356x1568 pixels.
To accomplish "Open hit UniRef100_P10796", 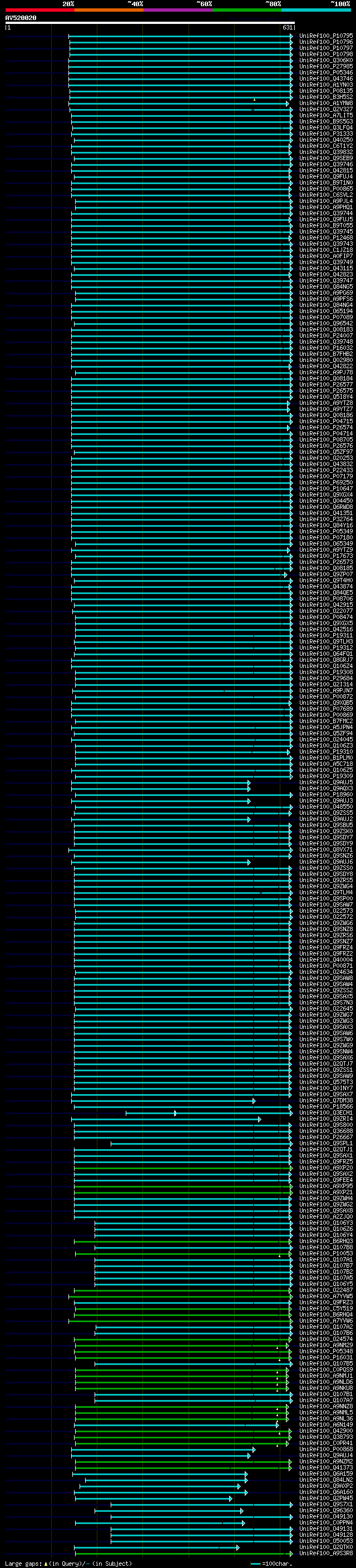I will pos(325,42).
